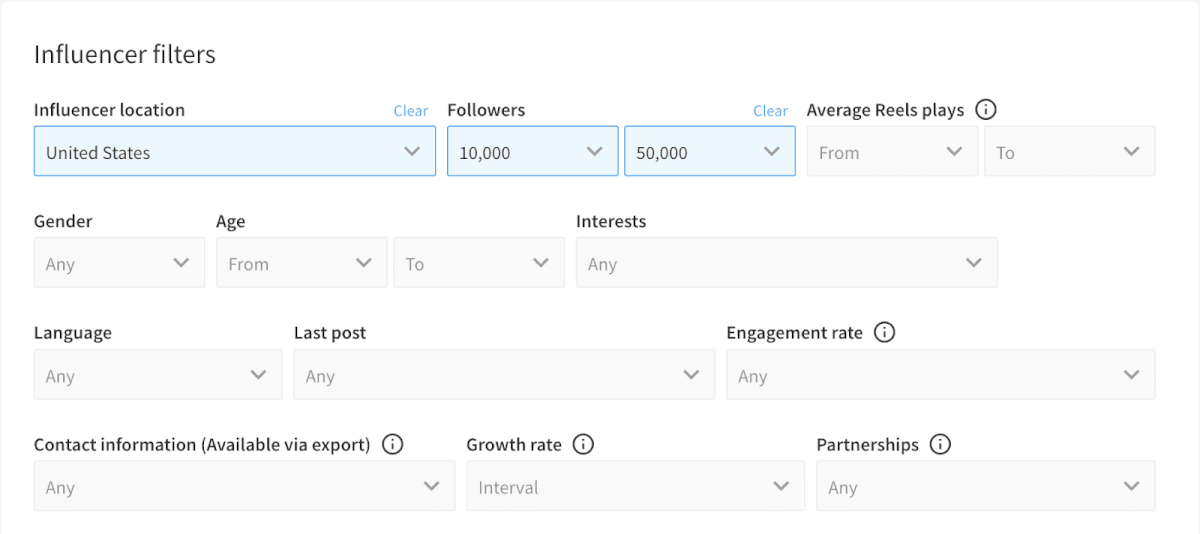Clear the Followers filter

click(x=770, y=111)
